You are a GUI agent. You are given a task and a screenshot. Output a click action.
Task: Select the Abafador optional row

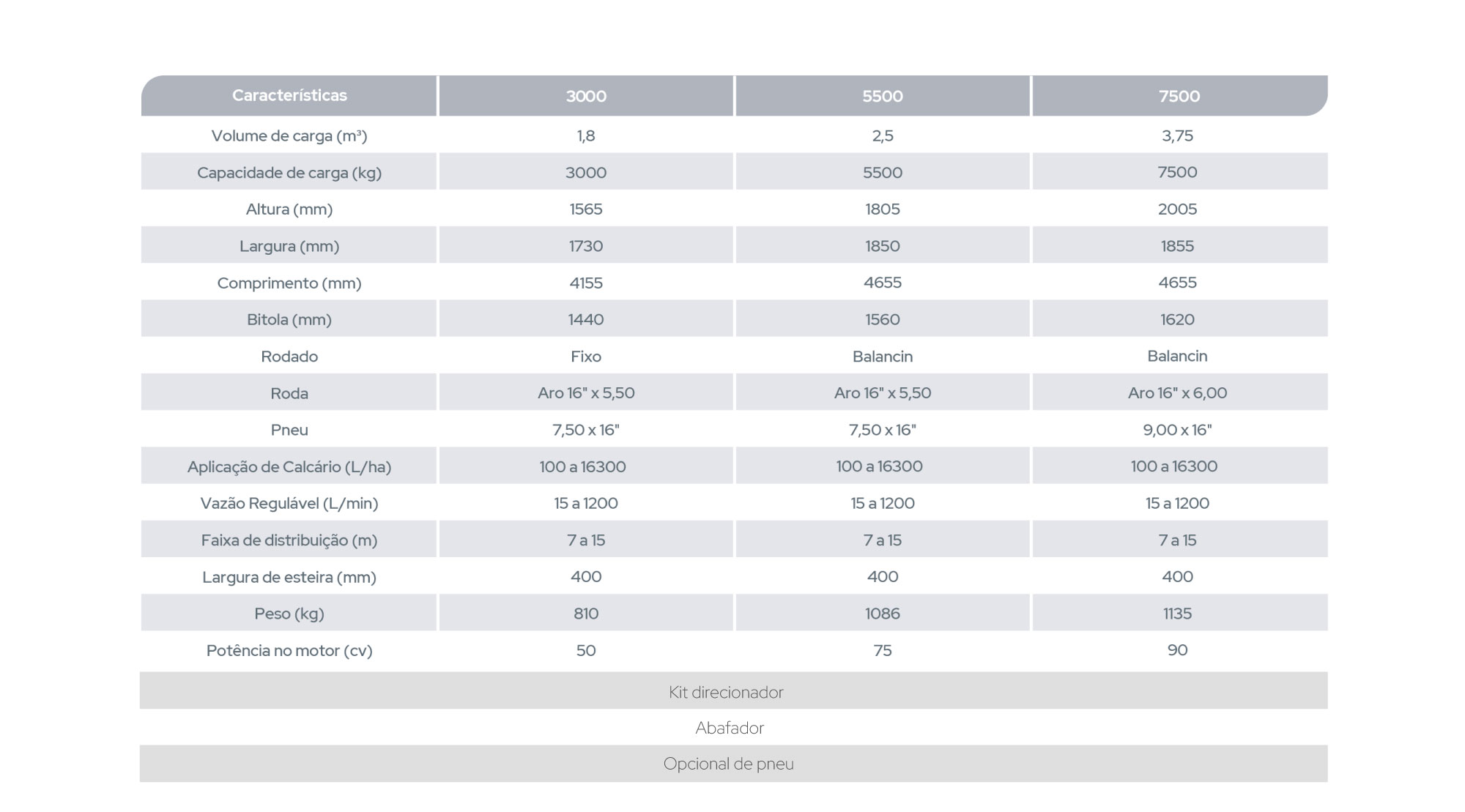[733, 727]
